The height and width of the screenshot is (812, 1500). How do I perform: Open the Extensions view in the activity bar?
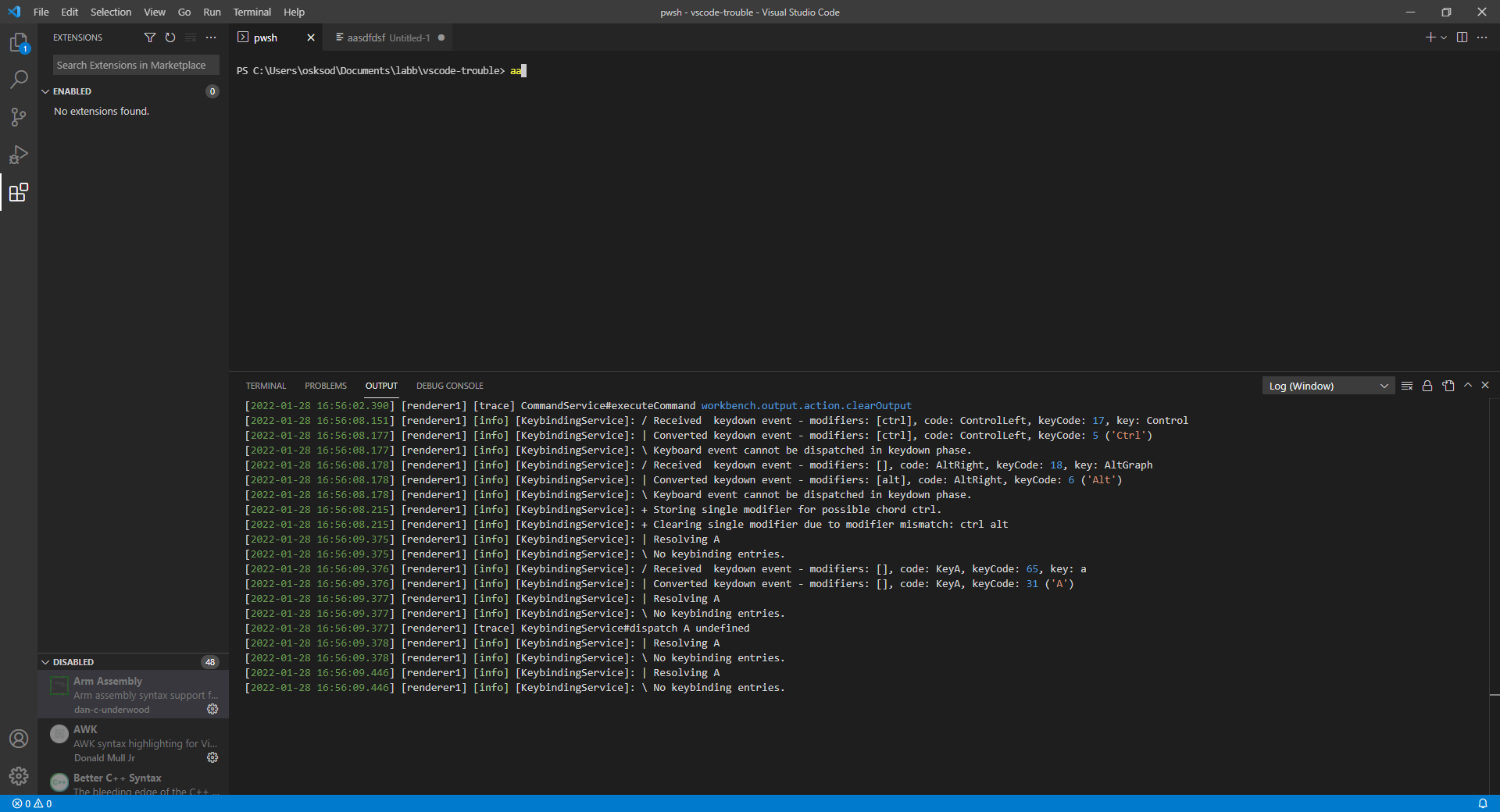click(x=19, y=192)
